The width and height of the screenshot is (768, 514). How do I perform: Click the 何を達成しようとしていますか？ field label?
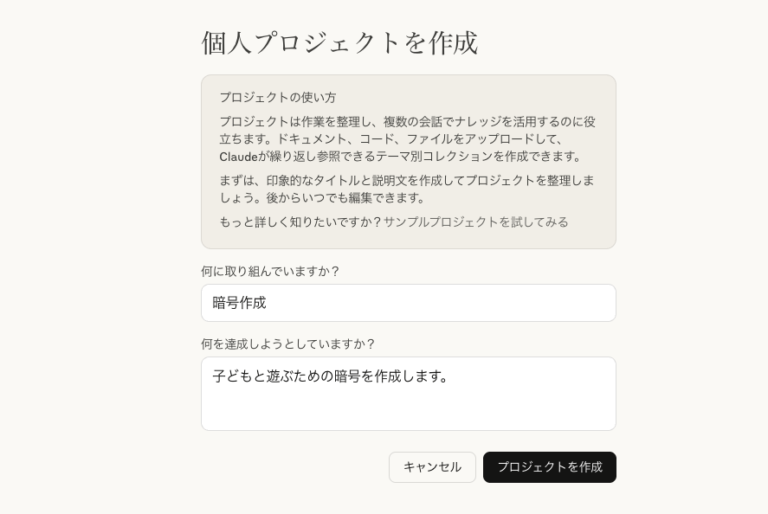coord(288,344)
